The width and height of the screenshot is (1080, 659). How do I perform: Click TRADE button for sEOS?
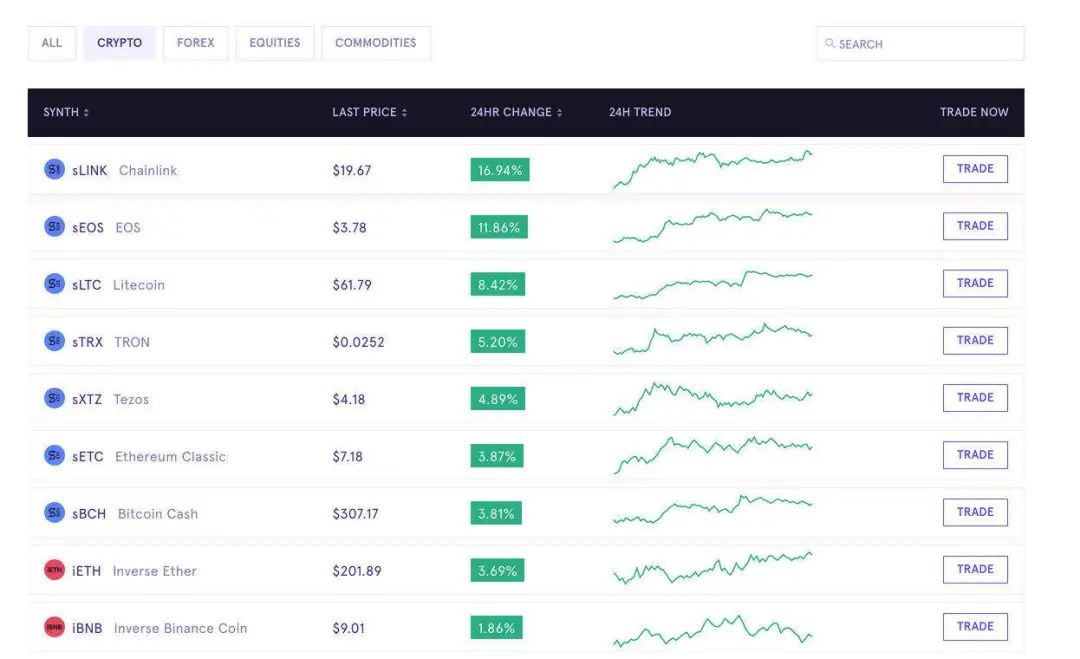(x=975, y=226)
